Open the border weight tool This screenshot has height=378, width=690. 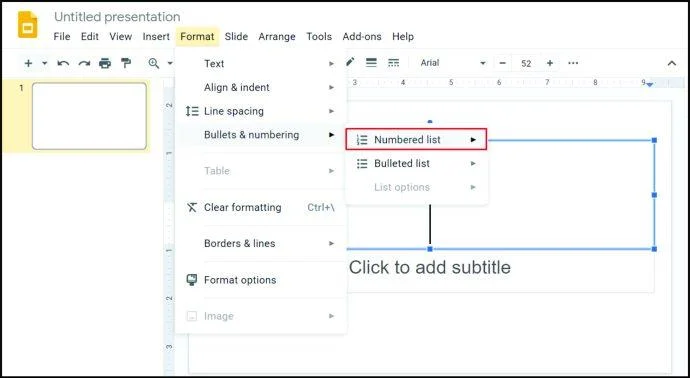pos(371,63)
